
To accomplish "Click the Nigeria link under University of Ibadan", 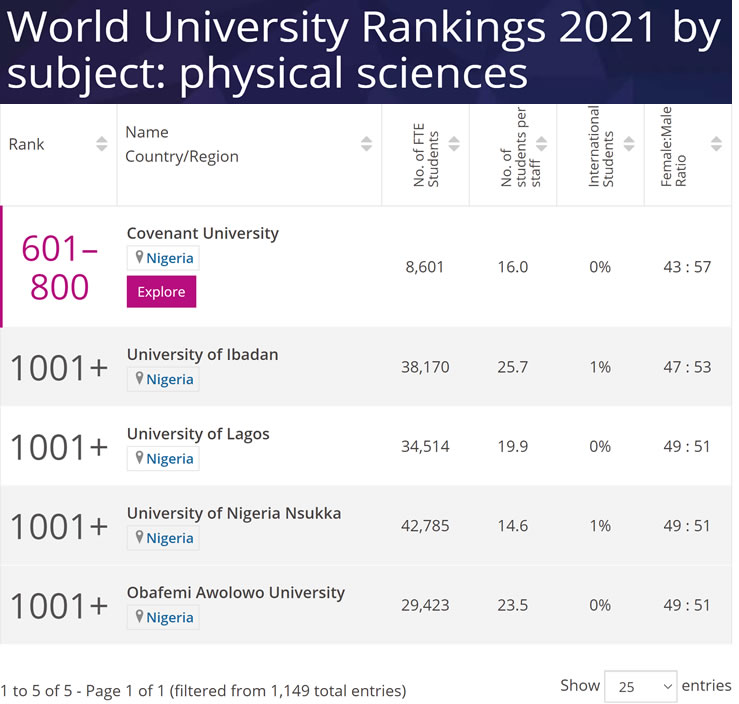I will point(170,379).
